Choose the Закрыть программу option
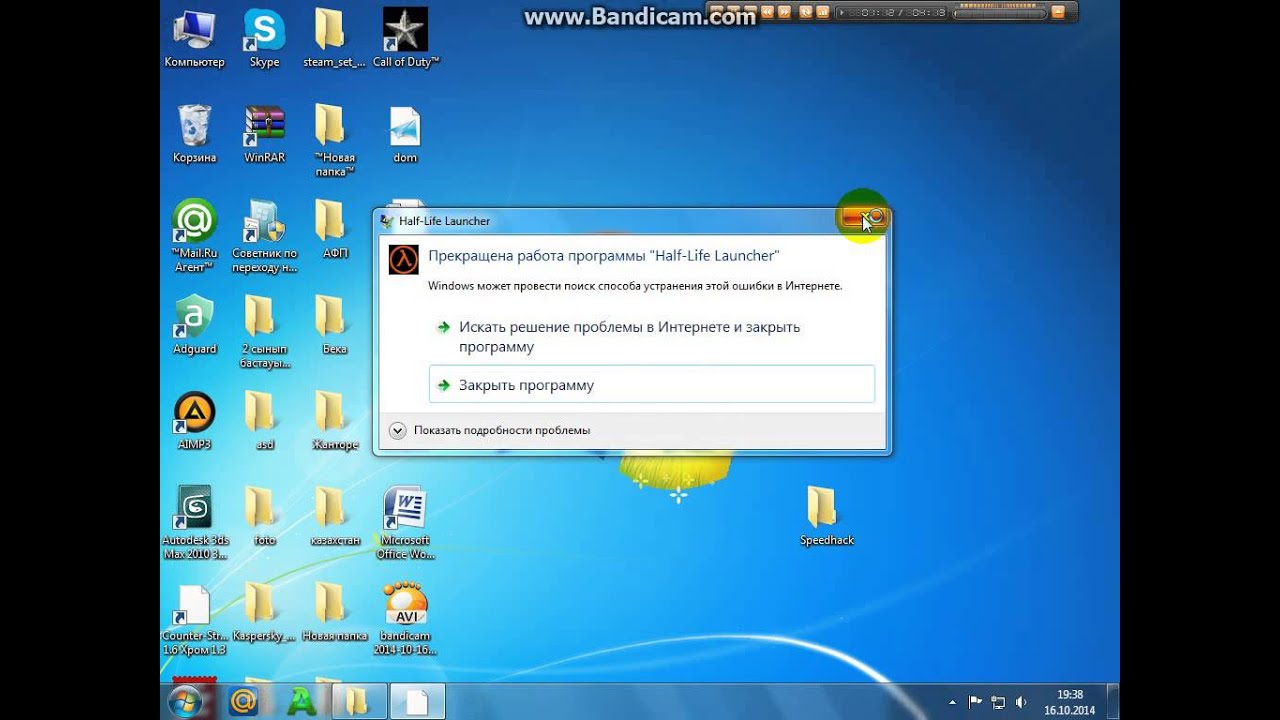Screen dimensions: 1280x720 pos(651,385)
